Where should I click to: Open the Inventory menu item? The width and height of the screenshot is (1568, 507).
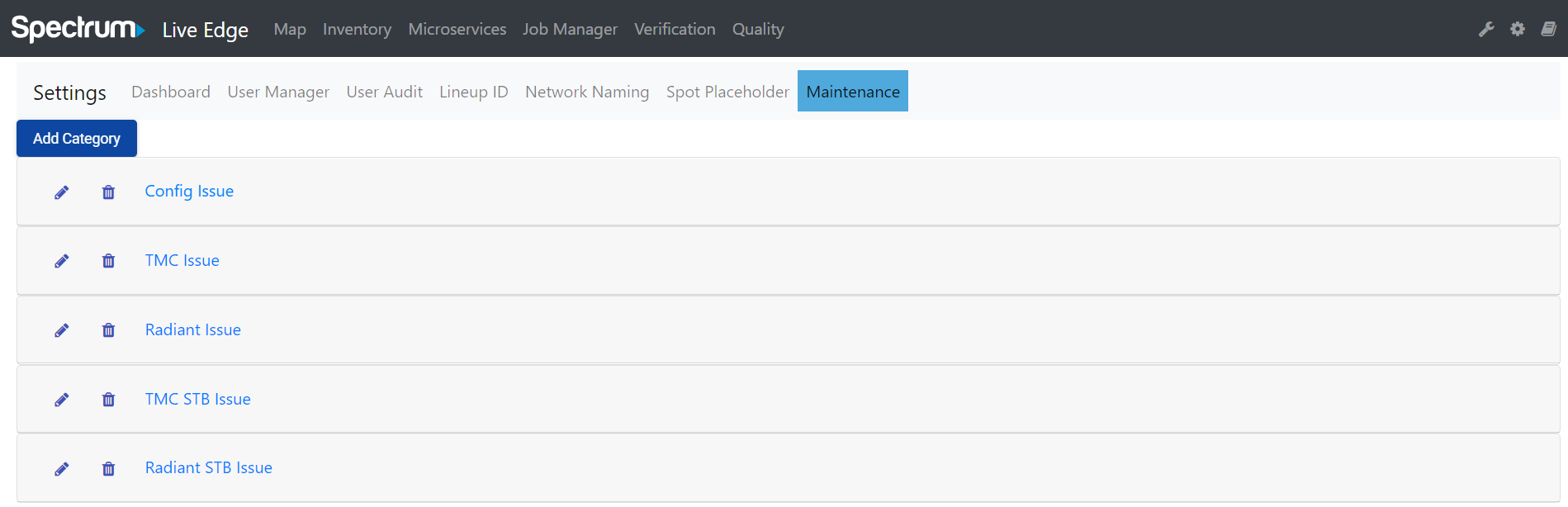pyautogui.click(x=357, y=29)
